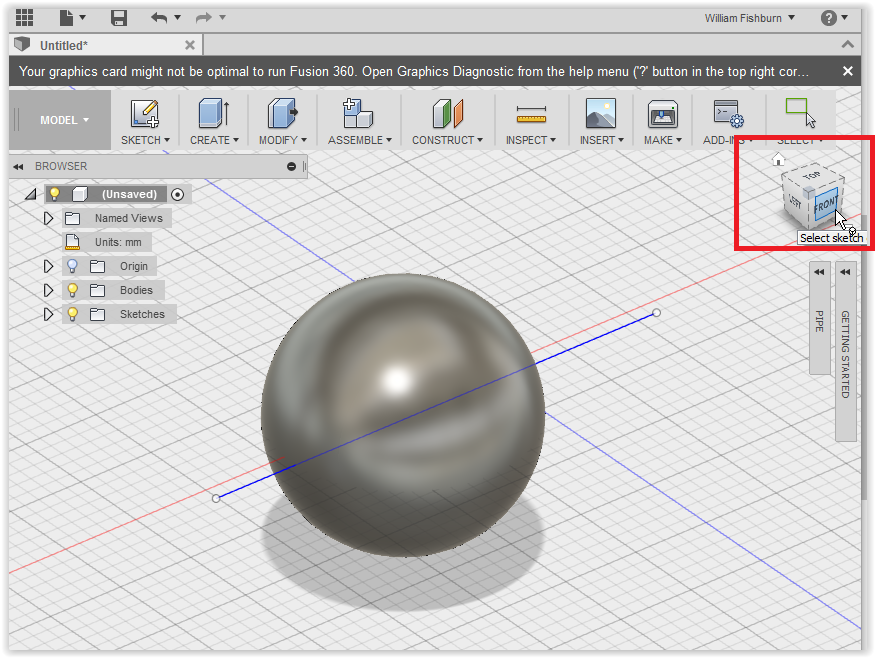The image size is (875, 658).
Task: Click the Inspect measure icon
Action: [x=531, y=114]
